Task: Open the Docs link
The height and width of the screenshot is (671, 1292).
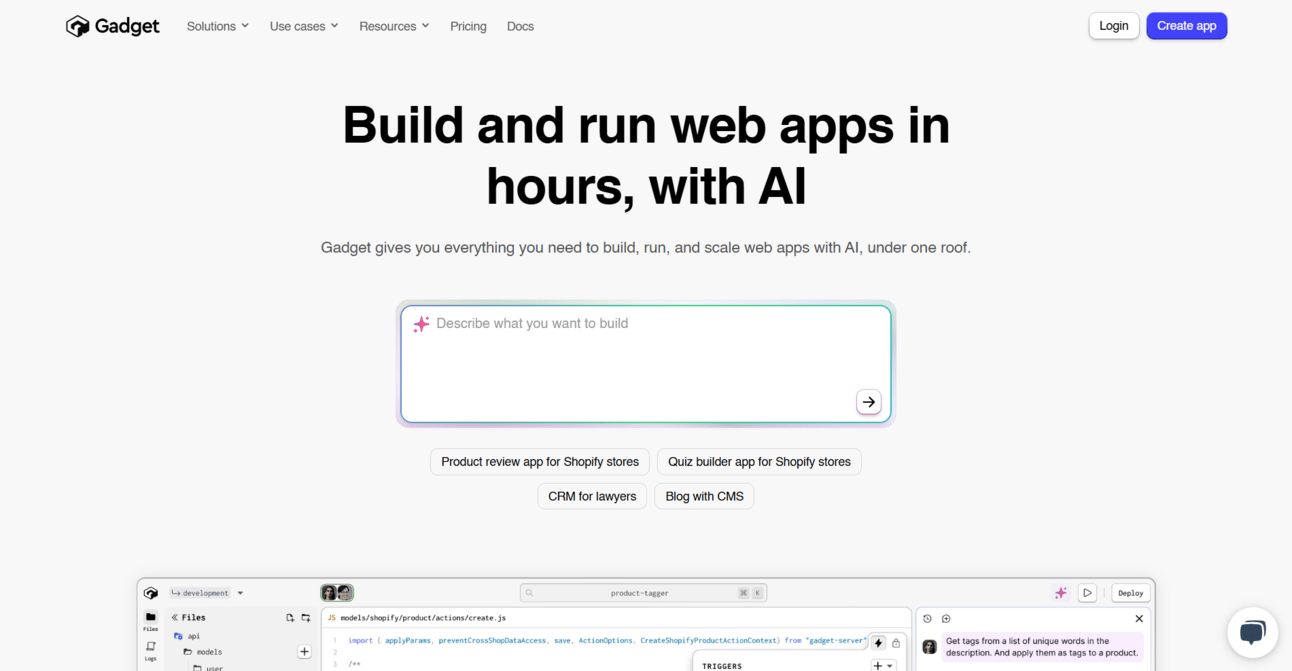Action: 520,26
